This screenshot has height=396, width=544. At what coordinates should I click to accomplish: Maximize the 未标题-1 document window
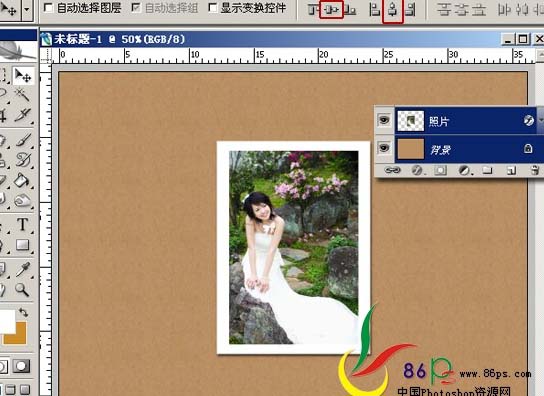pyautogui.click(x=523, y=39)
